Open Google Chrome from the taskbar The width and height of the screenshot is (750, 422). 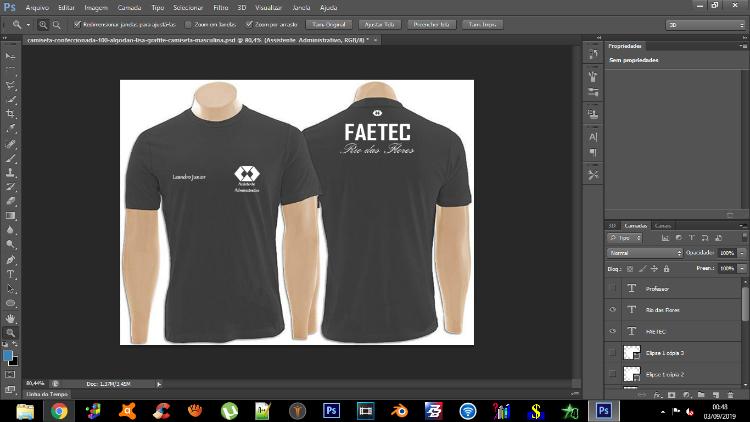(59, 411)
